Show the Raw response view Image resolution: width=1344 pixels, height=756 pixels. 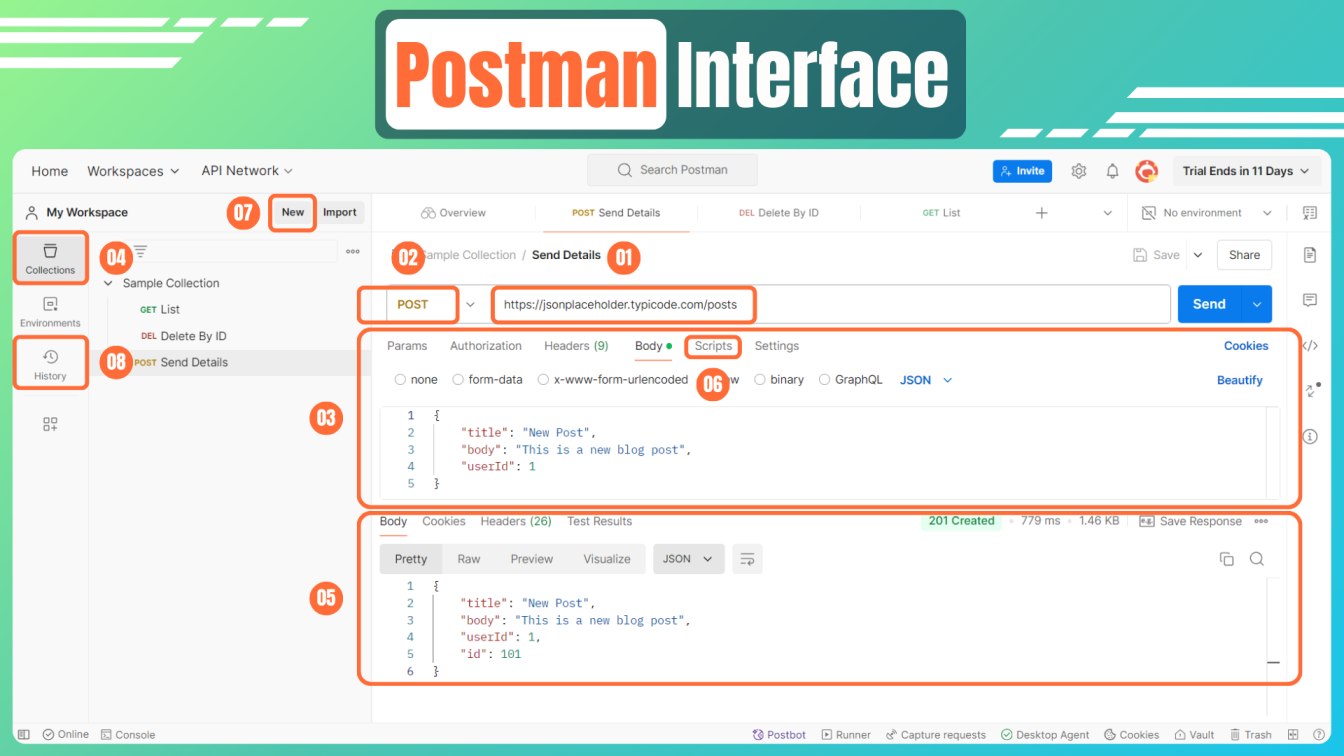(469, 559)
